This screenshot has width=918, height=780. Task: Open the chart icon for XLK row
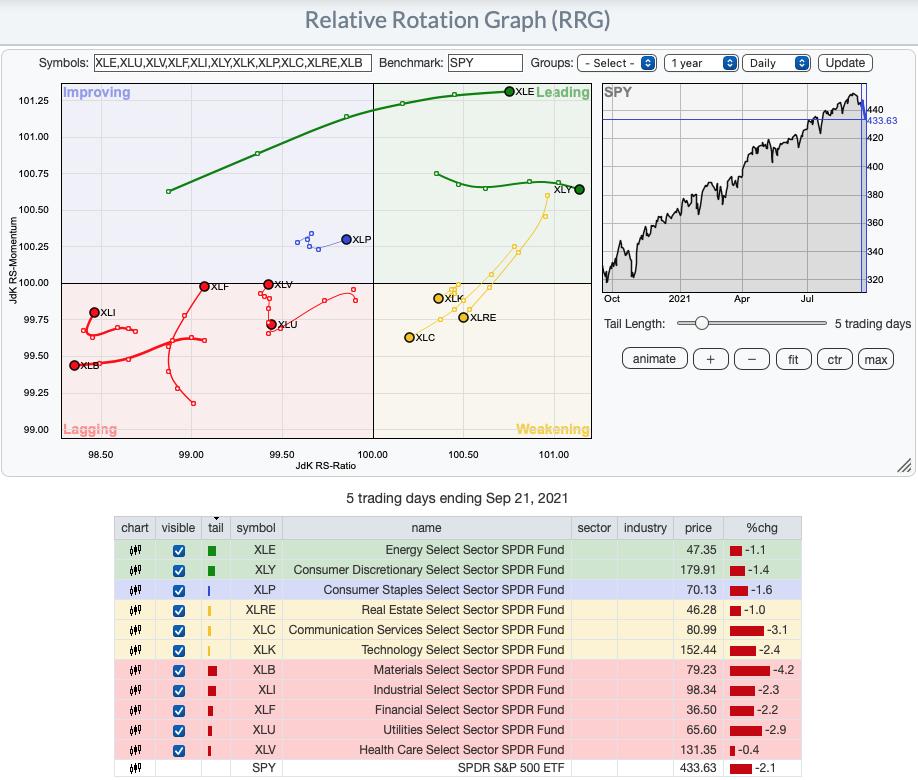(135, 650)
